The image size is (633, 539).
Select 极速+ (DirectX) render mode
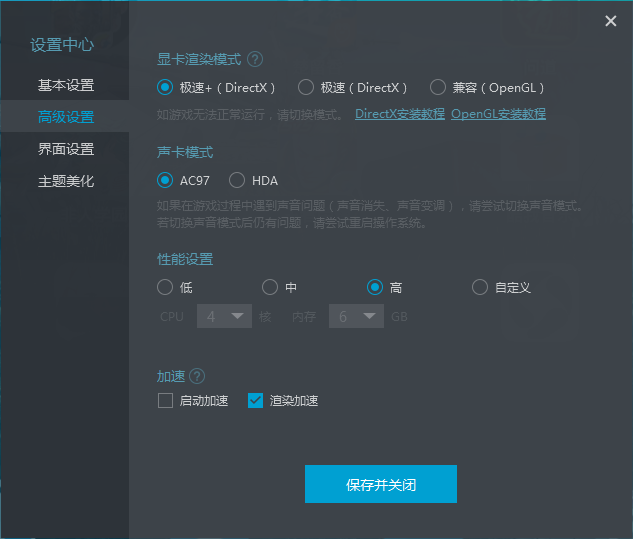pyautogui.click(x=166, y=87)
